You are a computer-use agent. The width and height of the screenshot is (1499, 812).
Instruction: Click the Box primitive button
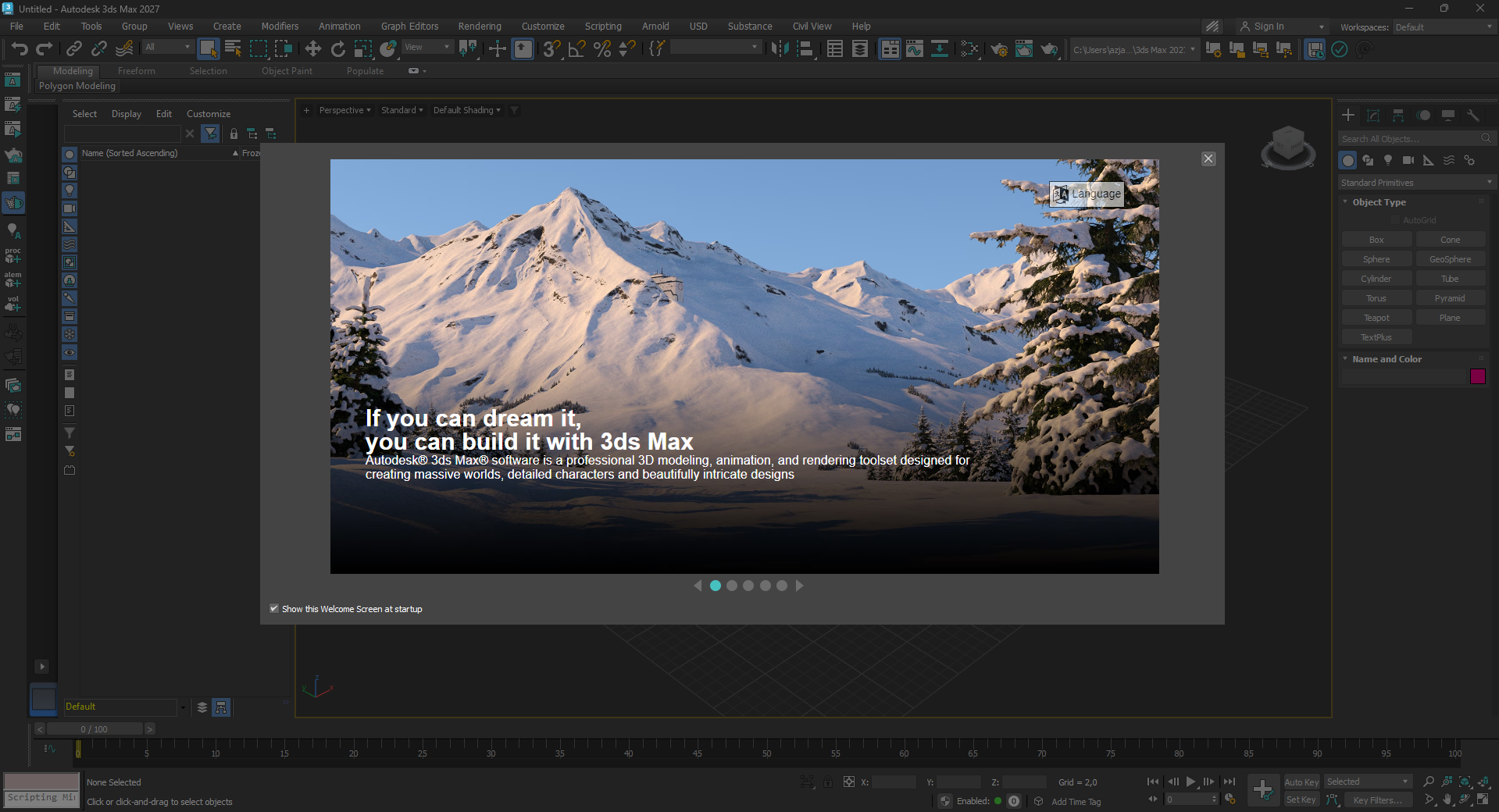click(1376, 240)
